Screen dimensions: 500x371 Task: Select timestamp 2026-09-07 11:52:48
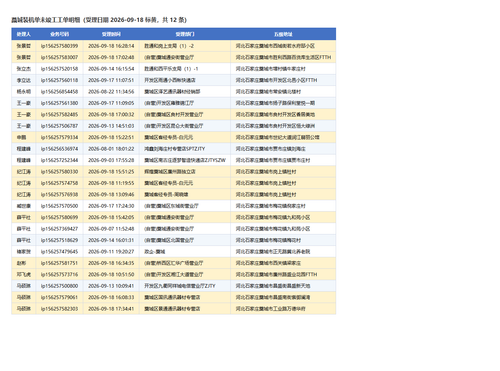(111, 229)
